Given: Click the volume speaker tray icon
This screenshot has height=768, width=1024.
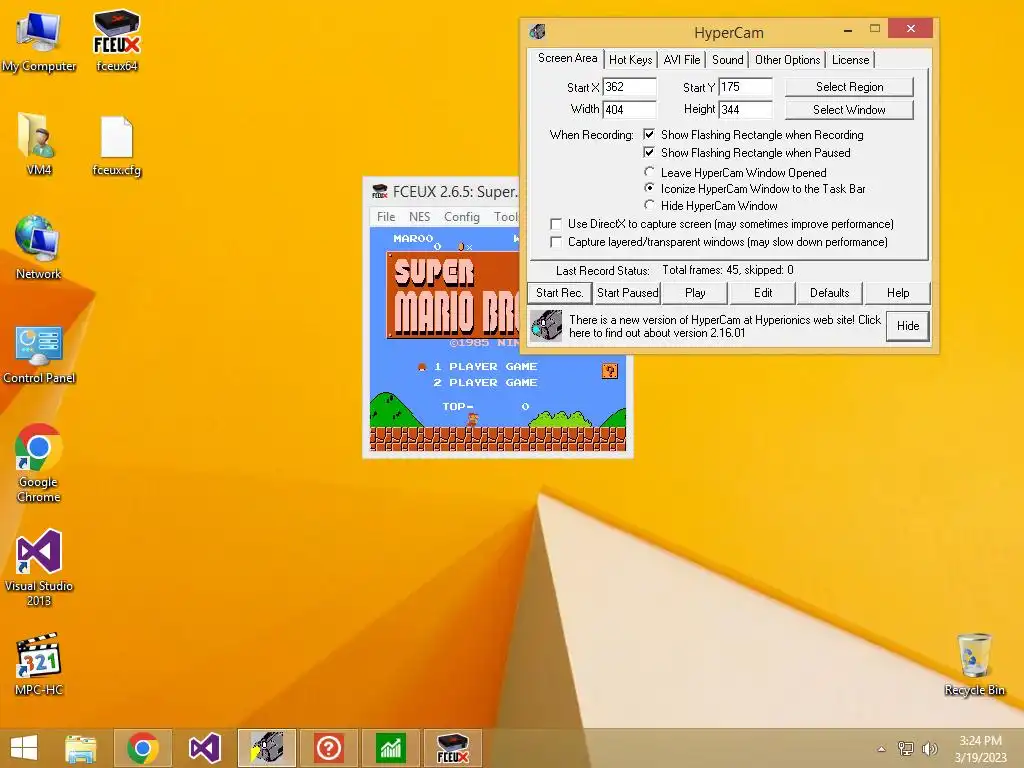Looking at the screenshot, I should click(x=930, y=748).
